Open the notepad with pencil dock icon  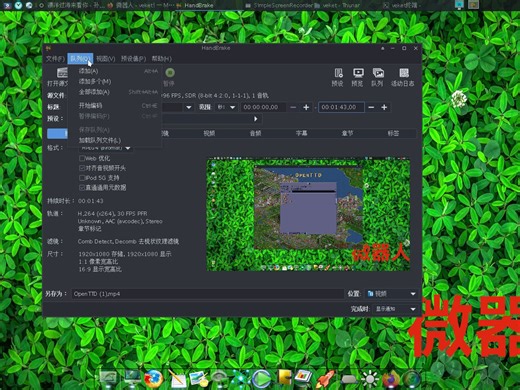click(177, 379)
